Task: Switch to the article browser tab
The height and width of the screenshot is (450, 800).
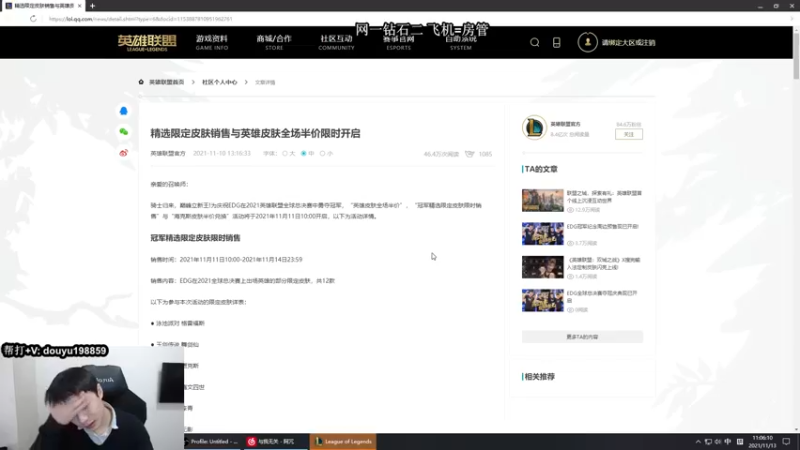Action: [42, 6]
